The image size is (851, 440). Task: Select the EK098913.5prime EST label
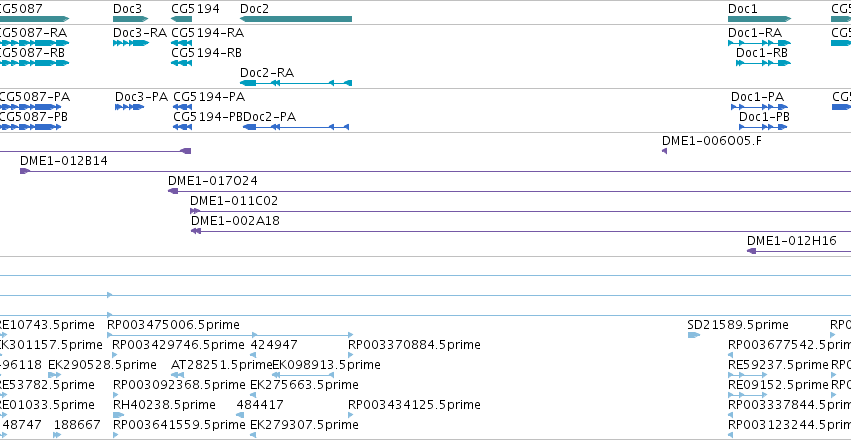[326, 365]
